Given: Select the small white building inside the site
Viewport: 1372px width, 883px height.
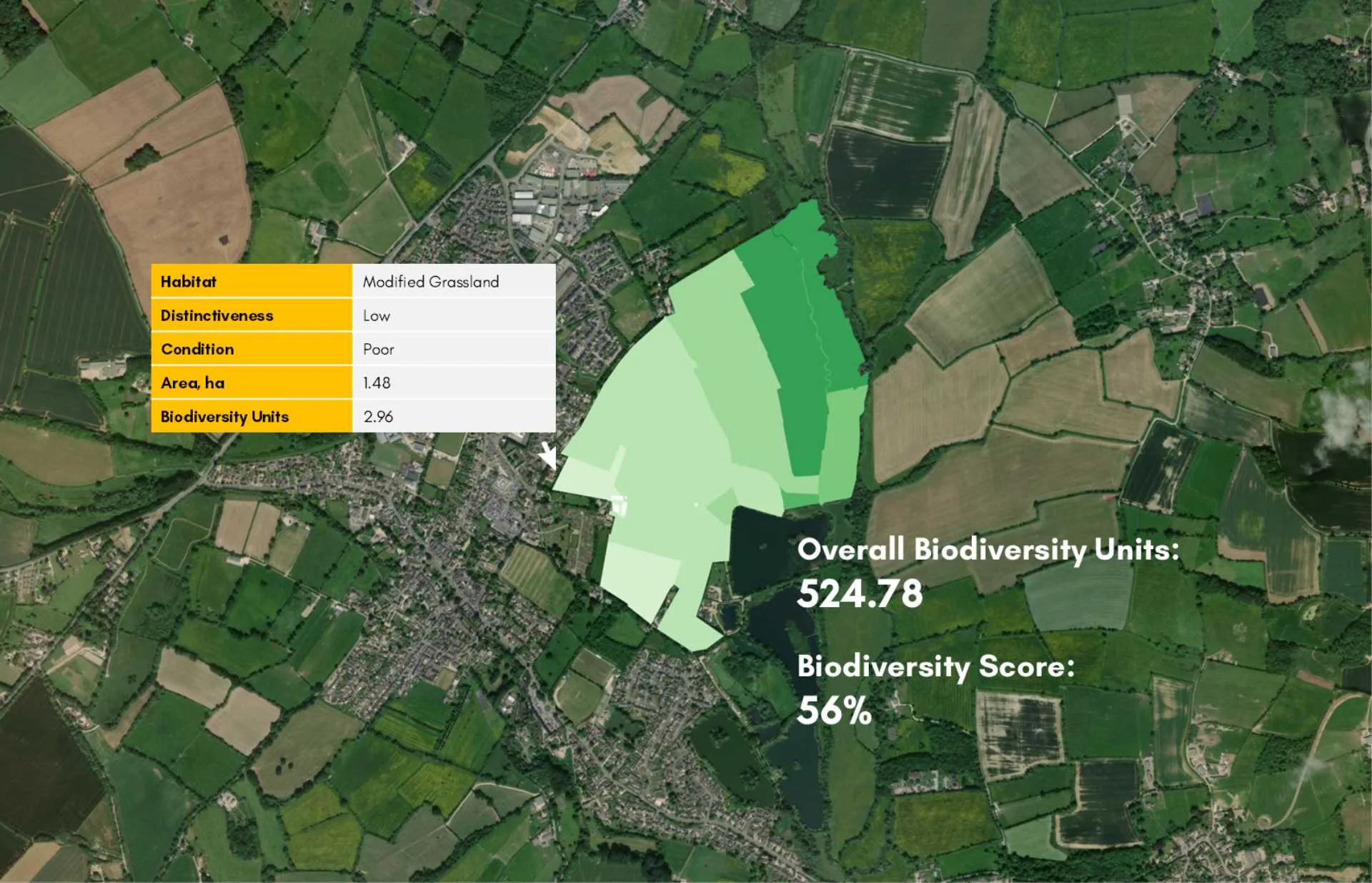Looking at the screenshot, I should tap(619, 505).
